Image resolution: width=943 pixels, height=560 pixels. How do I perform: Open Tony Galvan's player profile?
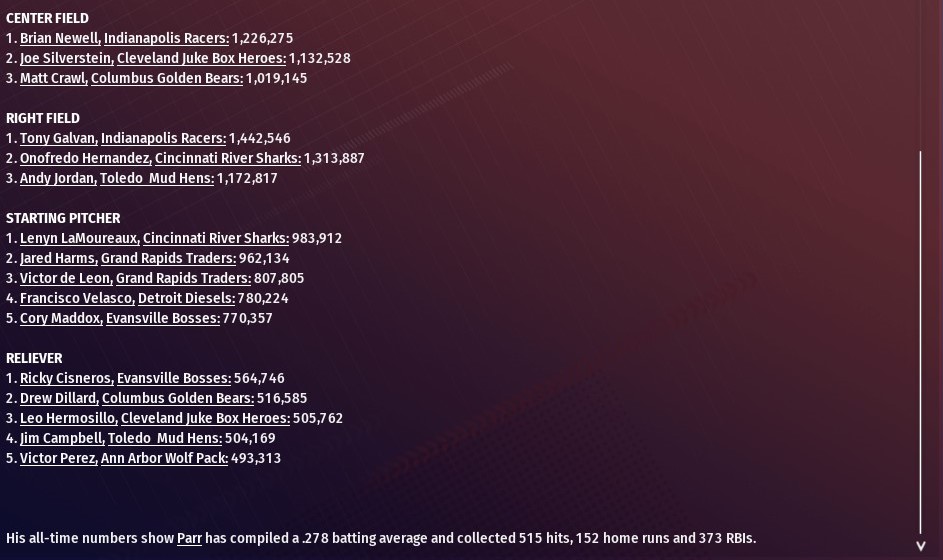click(x=58, y=138)
